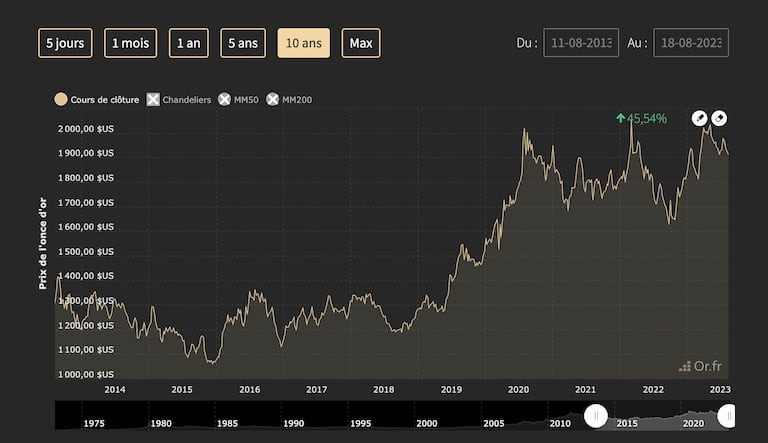Open the Du start date field
The height and width of the screenshot is (443, 768).
click(x=581, y=43)
